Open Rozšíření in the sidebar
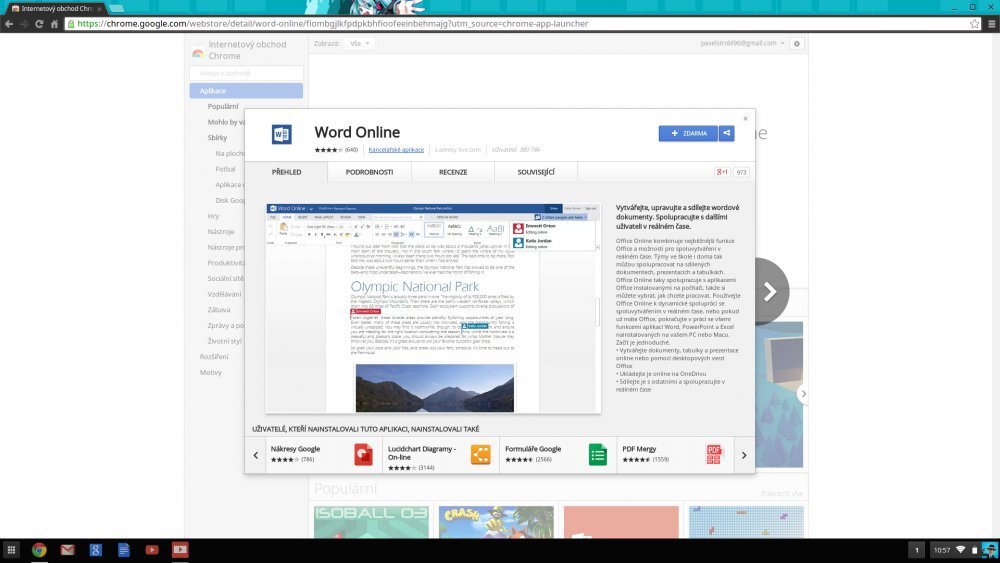 (214, 357)
